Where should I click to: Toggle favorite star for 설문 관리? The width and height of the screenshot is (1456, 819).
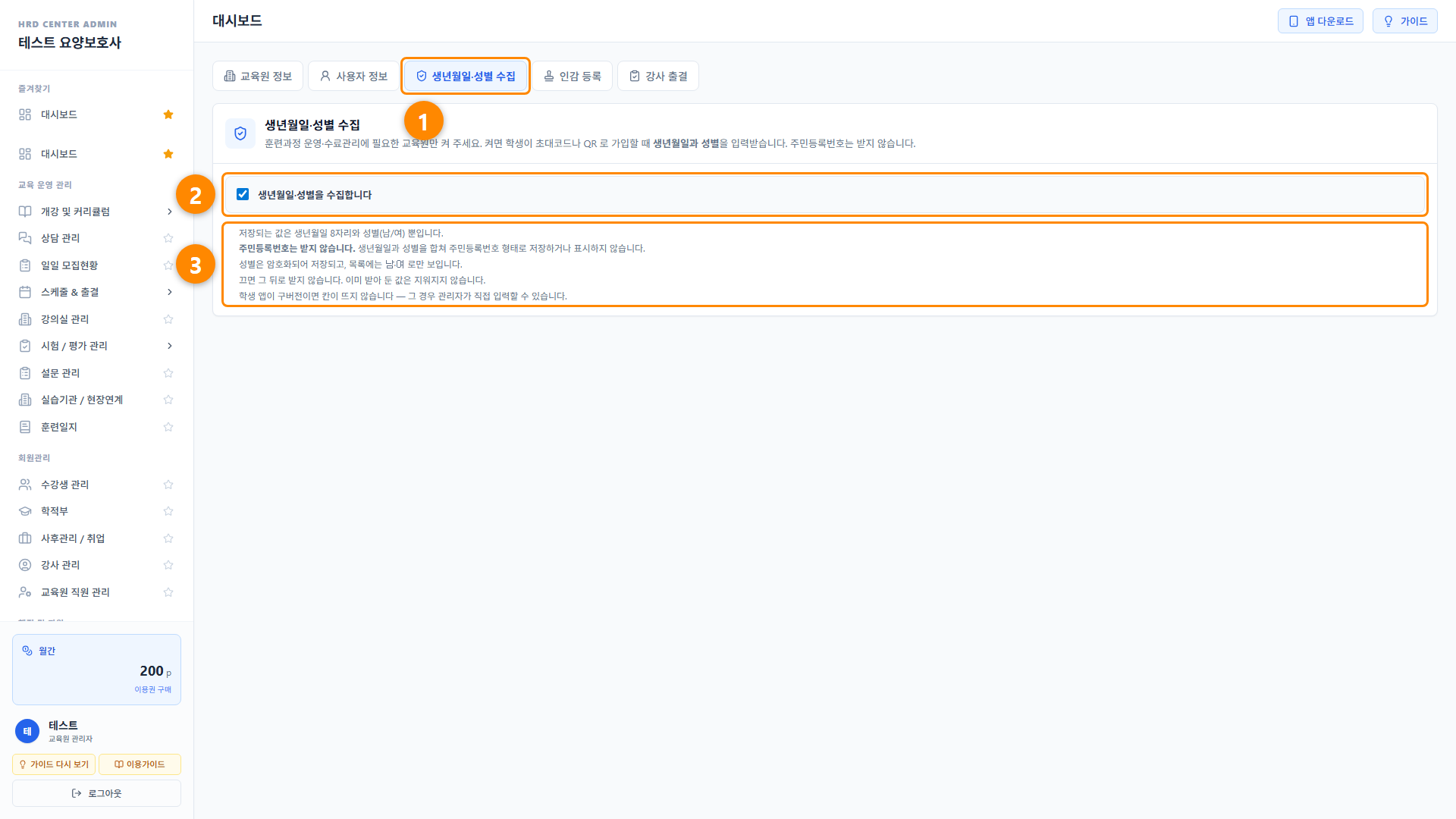pyautogui.click(x=168, y=373)
